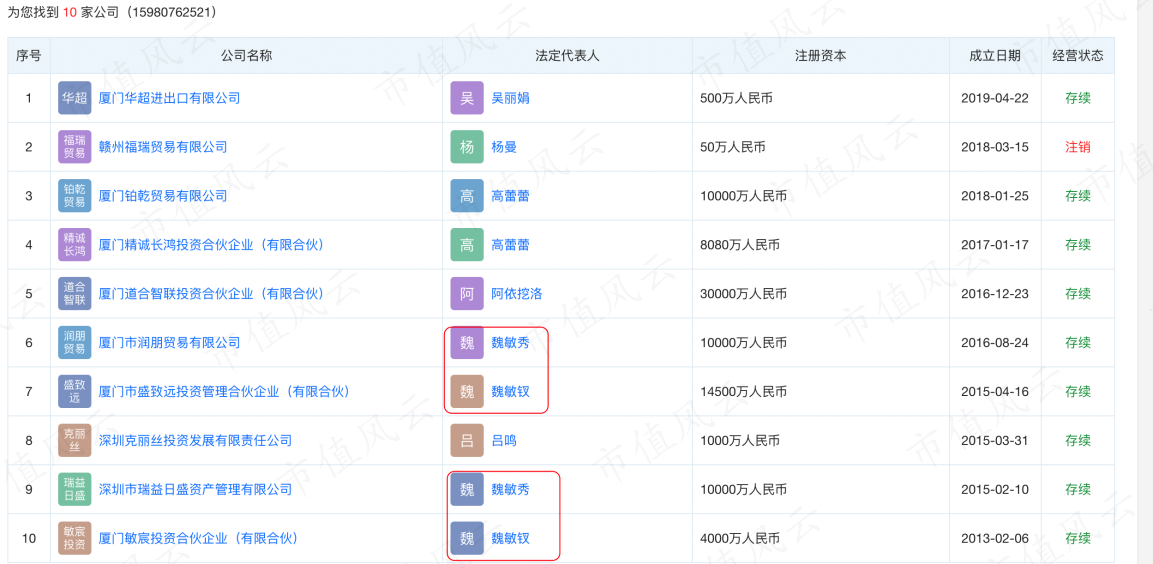Click the 吕 avatar next to 吕鸣
Image resolution: width=1153 pixels, height=564 pixels.
click(x=467, y=440)
